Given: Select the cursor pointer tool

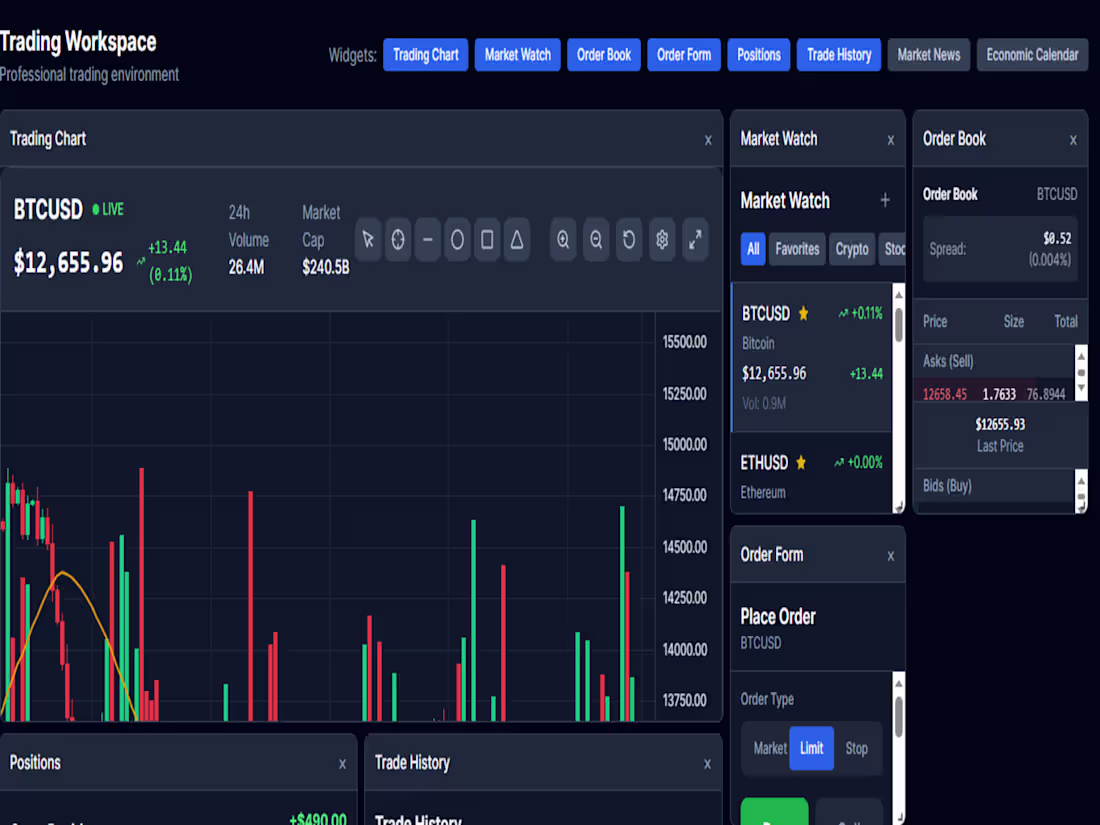Looking at the screenshot, I should 368,240.
